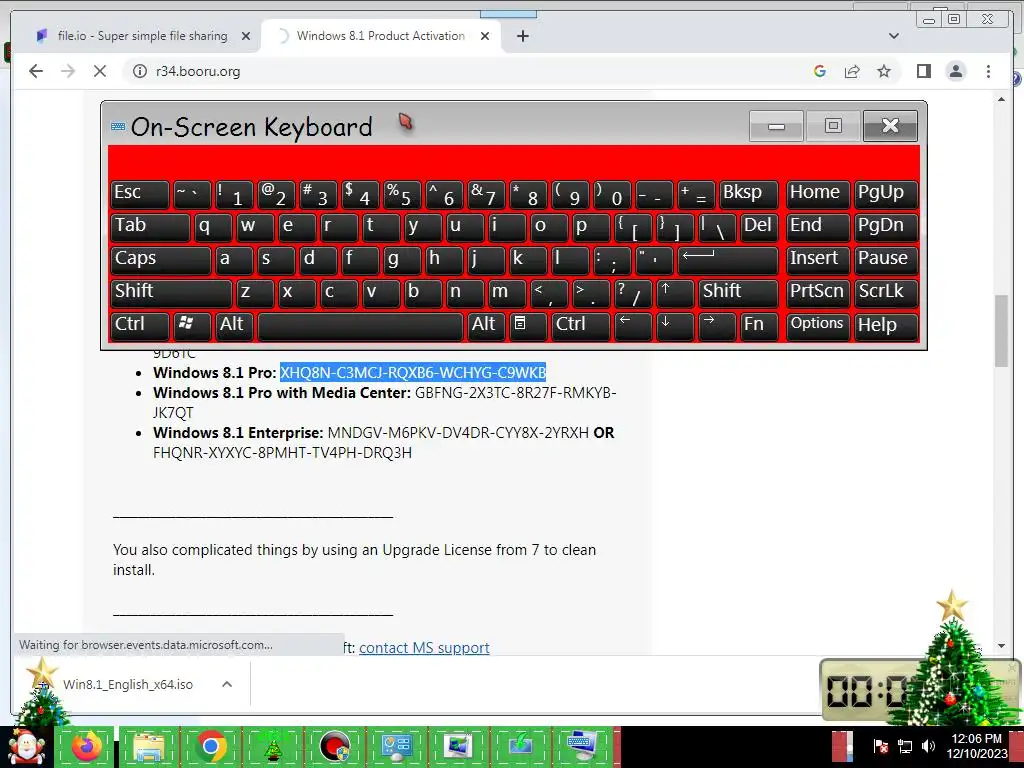Click the Windows logo key on keyboard
The height and width of the screenshot is (768, 1024).
pyautogui.click(x=192, y=326)
